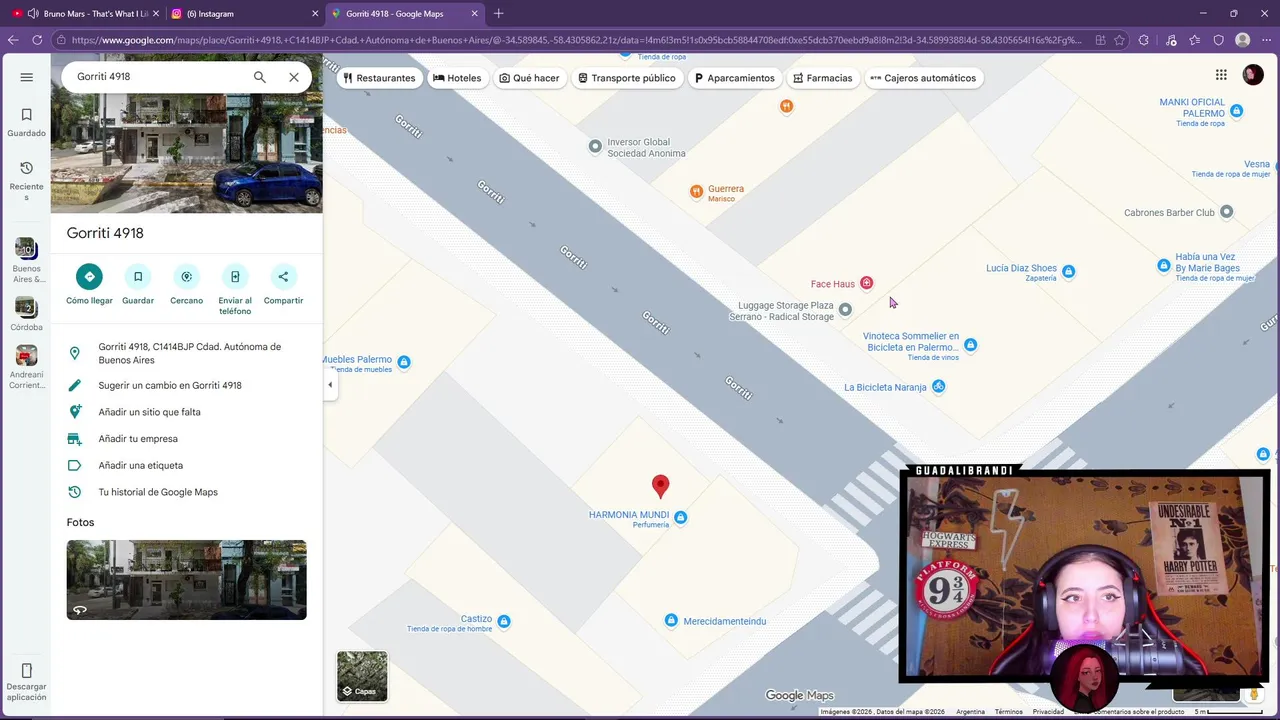Click Sugerir un cambio en Gorriti 4918

pyautogui.click(x=187, y=385)
